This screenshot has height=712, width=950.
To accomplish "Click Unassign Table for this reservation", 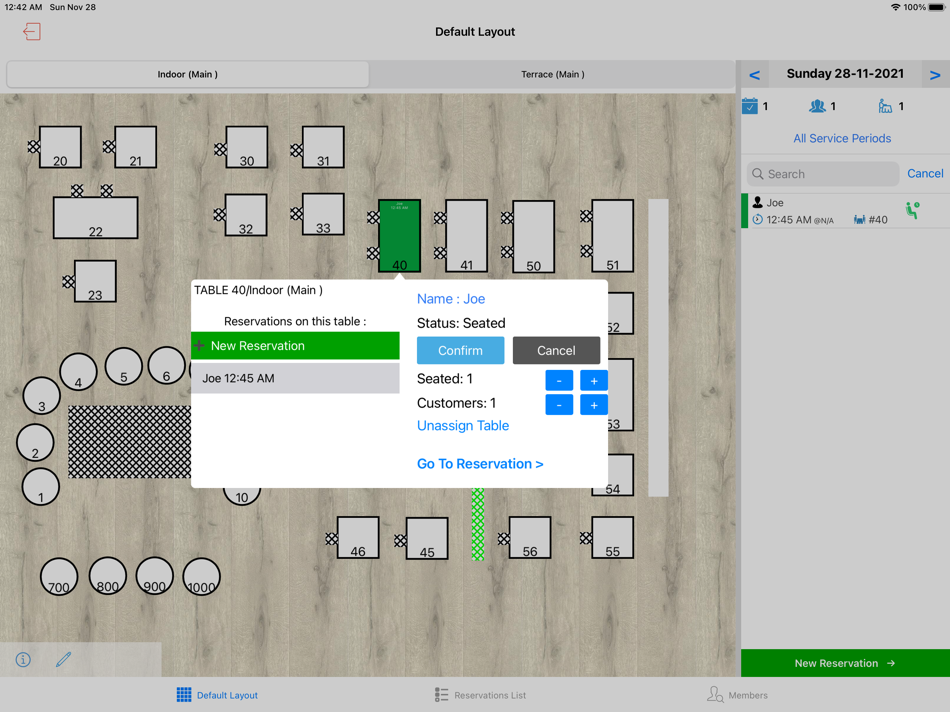I will pos(463,425).
